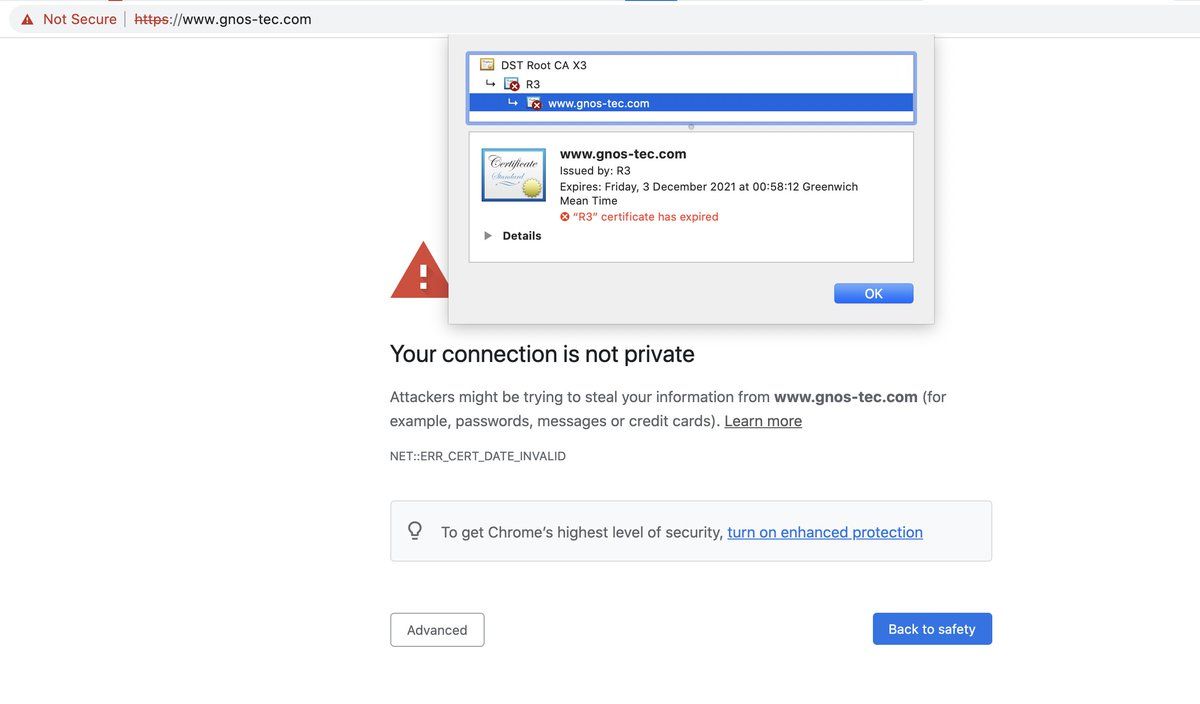This screenshot has width=1200, height=704.
Task: Click turn on enhanced protection link
Action: (824, 532)
